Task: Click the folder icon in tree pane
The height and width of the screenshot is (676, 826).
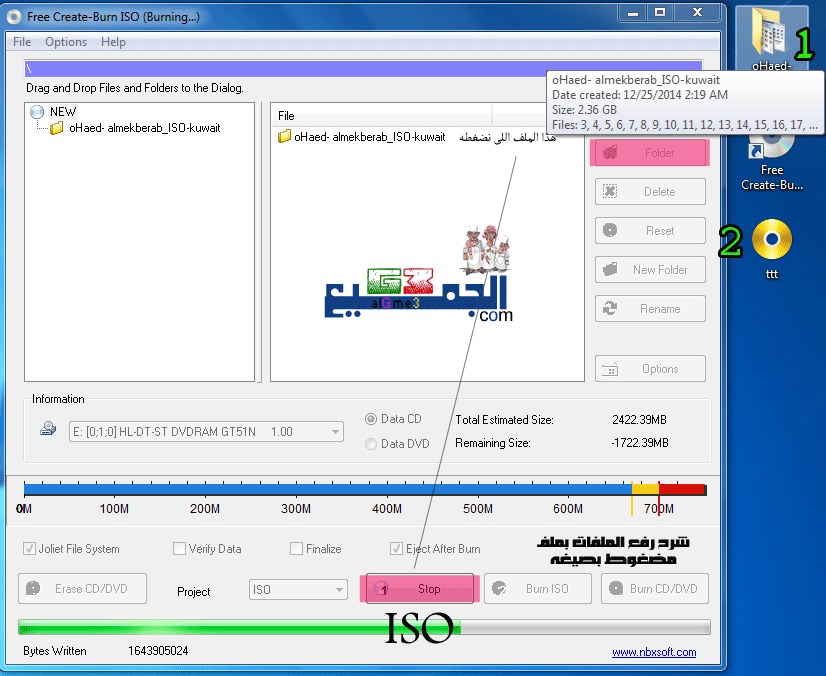Action: (x=57, y=128)
